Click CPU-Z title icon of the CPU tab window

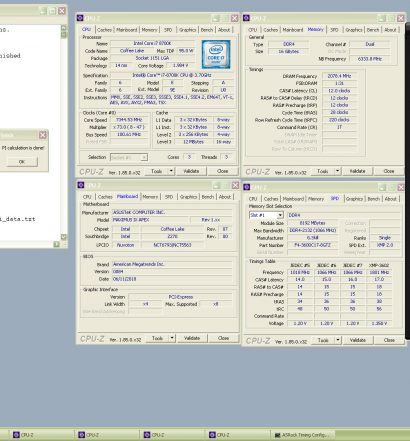(x=80, y=18)
